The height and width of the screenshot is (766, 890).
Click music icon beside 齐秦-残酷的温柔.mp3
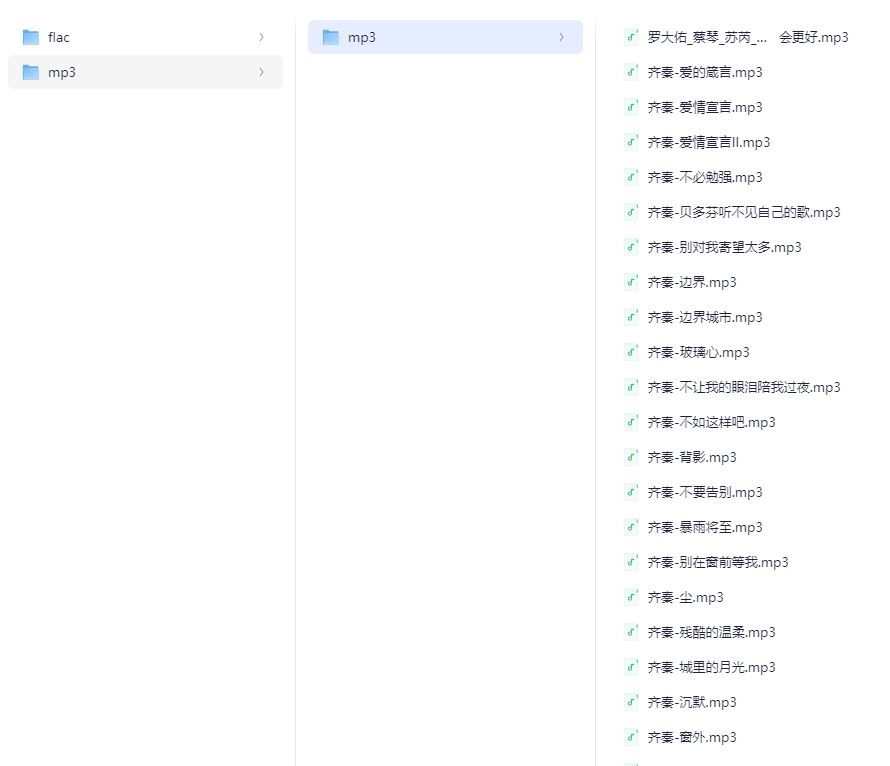point(631,632)
